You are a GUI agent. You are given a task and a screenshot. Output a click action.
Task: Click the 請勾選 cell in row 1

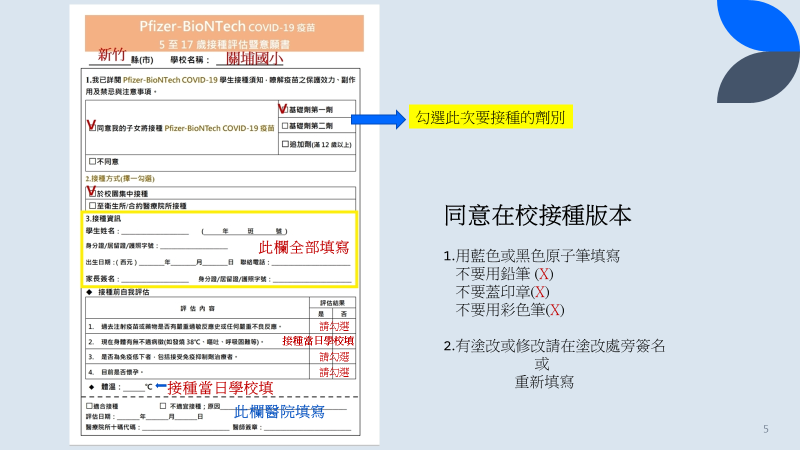(x=334, y=327)
